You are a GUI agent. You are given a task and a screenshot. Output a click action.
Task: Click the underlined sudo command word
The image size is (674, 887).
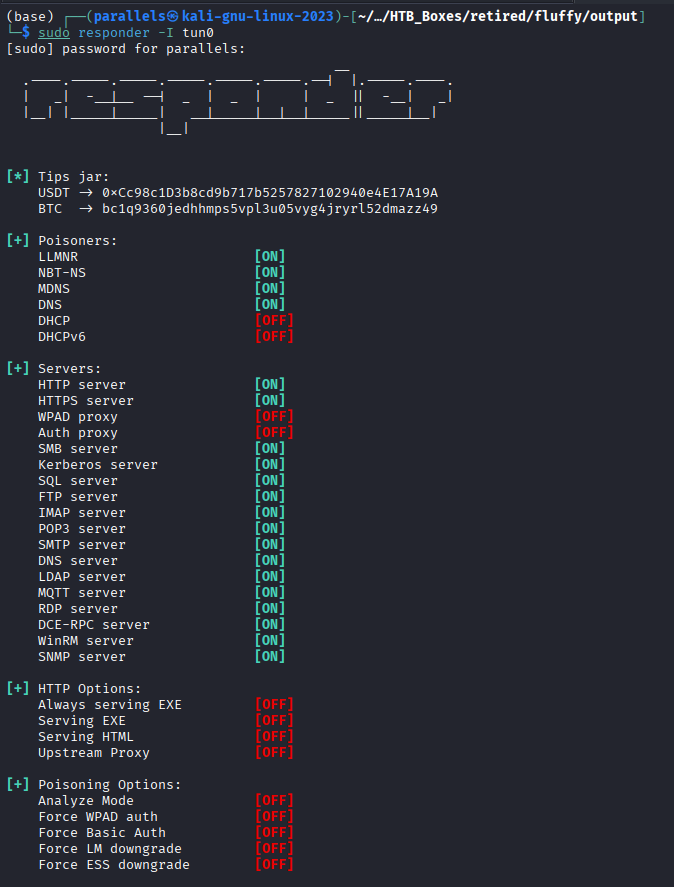[x=54, y=33]
